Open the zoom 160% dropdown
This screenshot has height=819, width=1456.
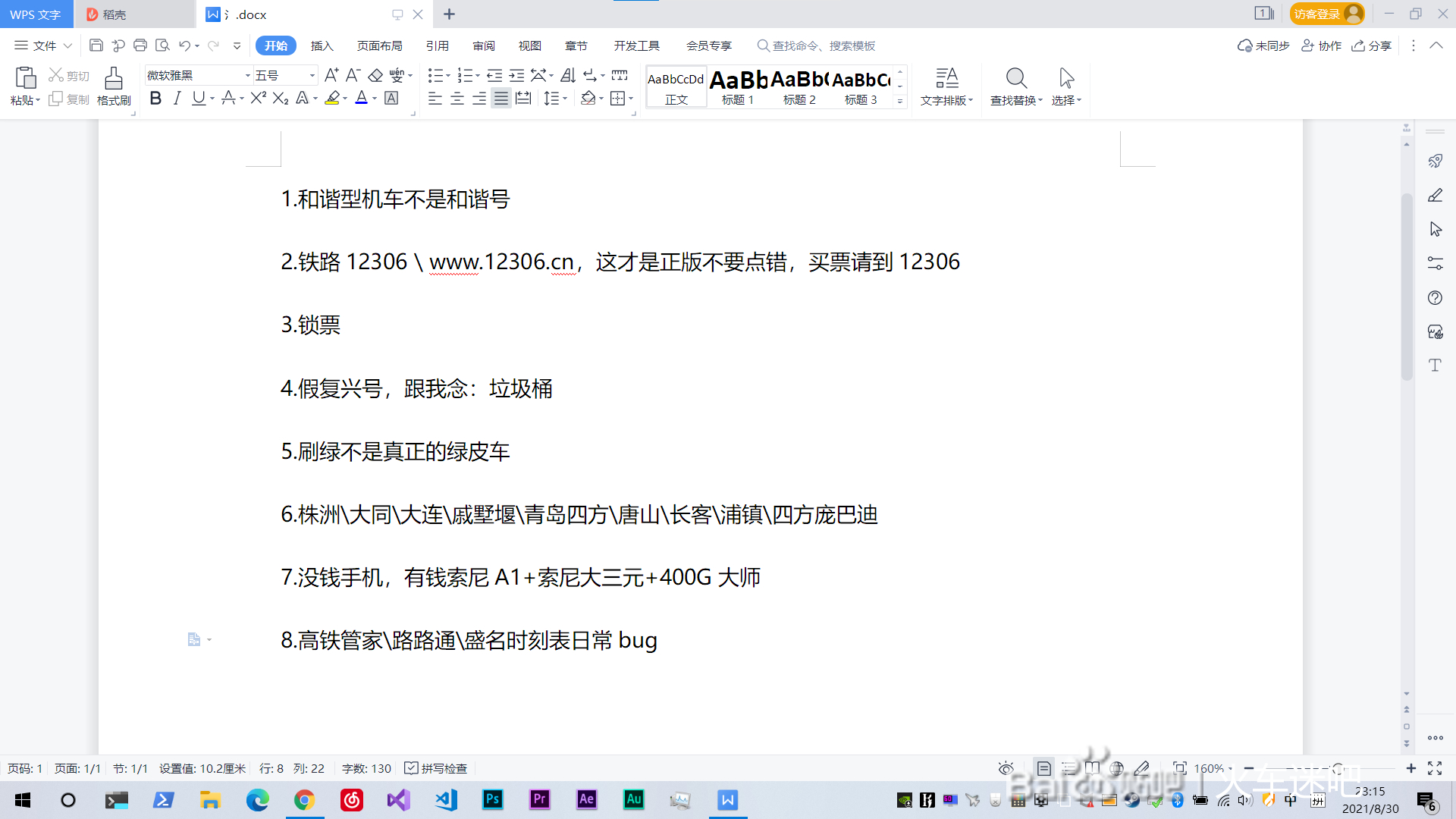coord(1213,768)
